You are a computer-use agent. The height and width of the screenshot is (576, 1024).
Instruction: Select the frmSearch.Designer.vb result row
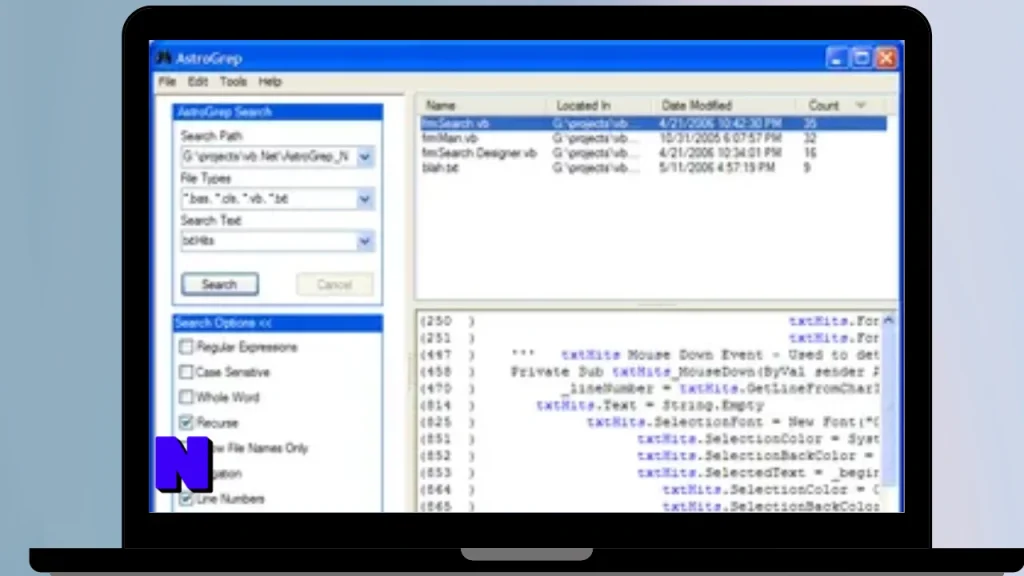653,153
